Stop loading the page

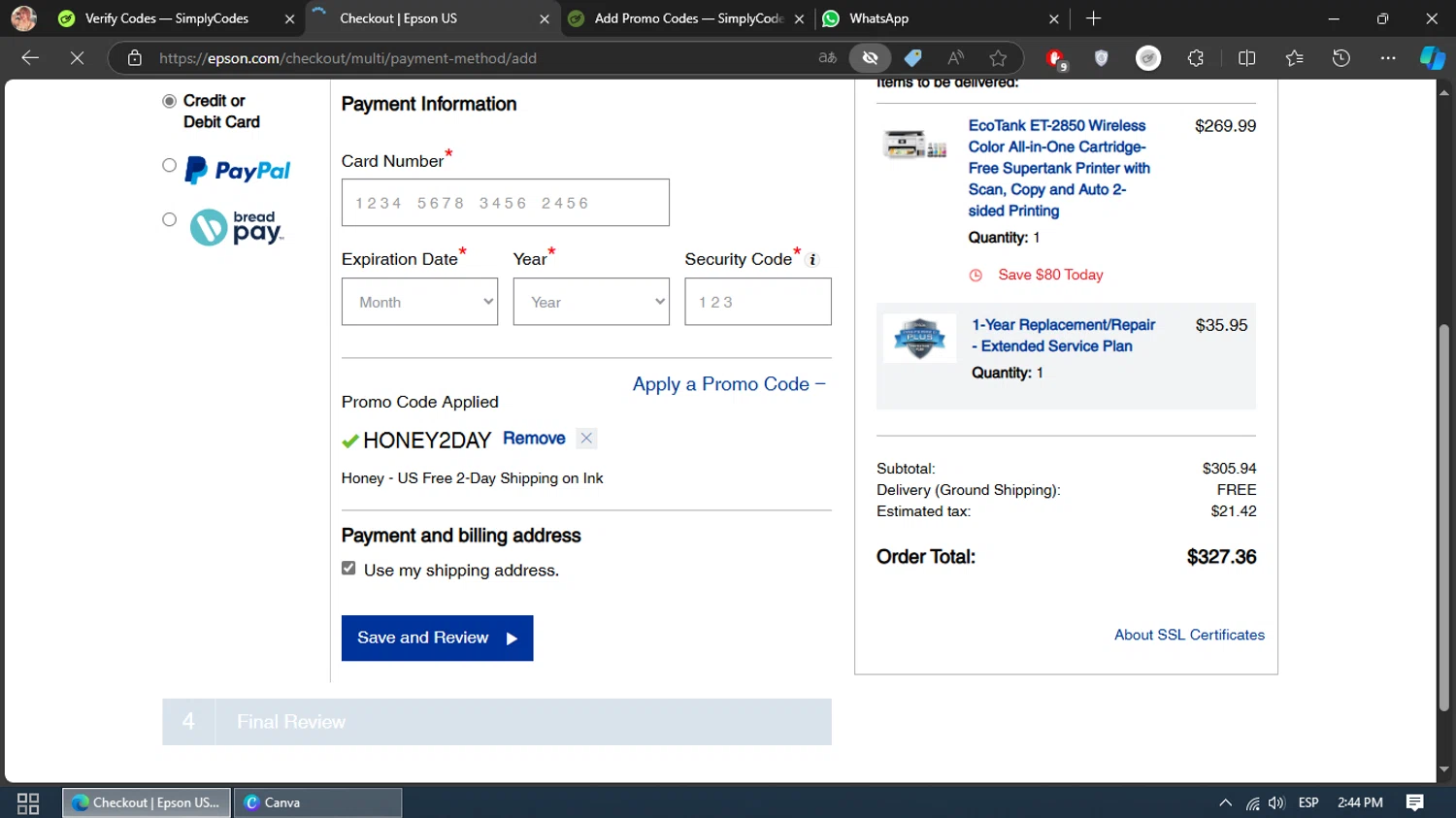tap(77, 58)
